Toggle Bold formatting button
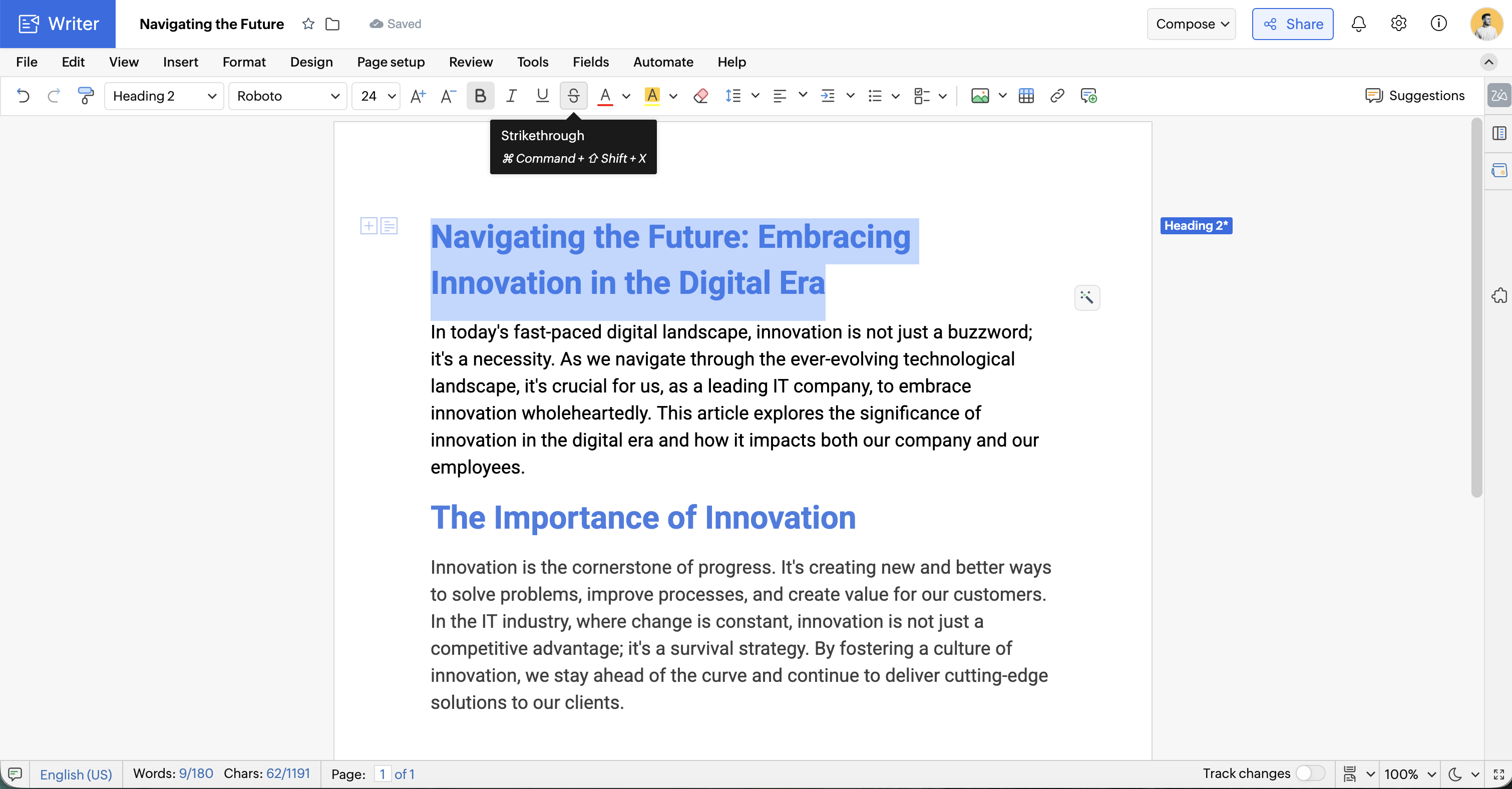 pos(480,96)
